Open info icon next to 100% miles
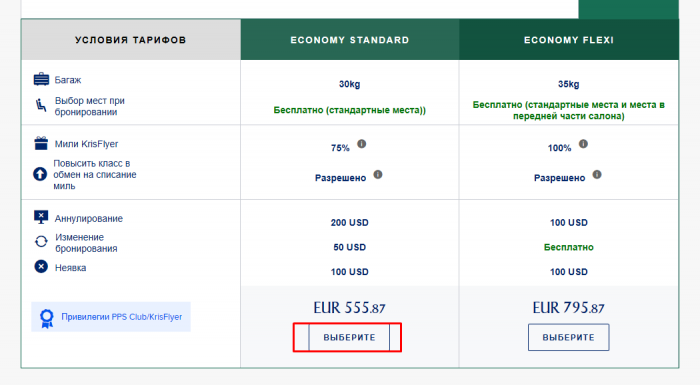The image size is (700, 385). (x=583, y=144)
